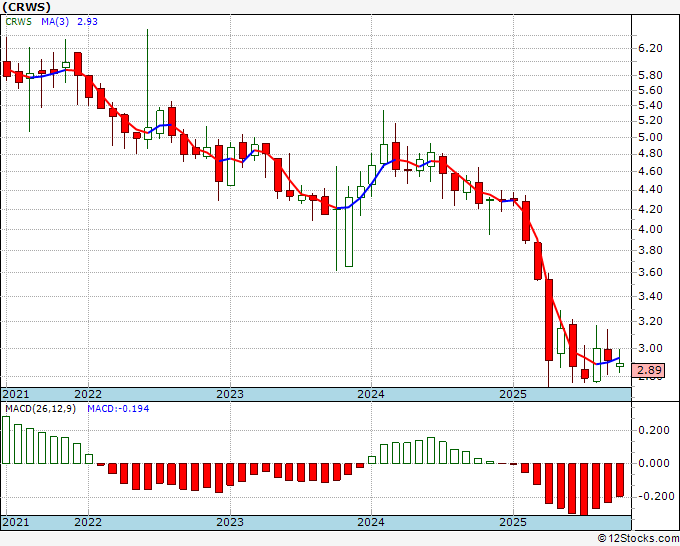This screenshot has height=546, width=680.
Task: Click 2025 on the price chart time axis
Action: 513,394
